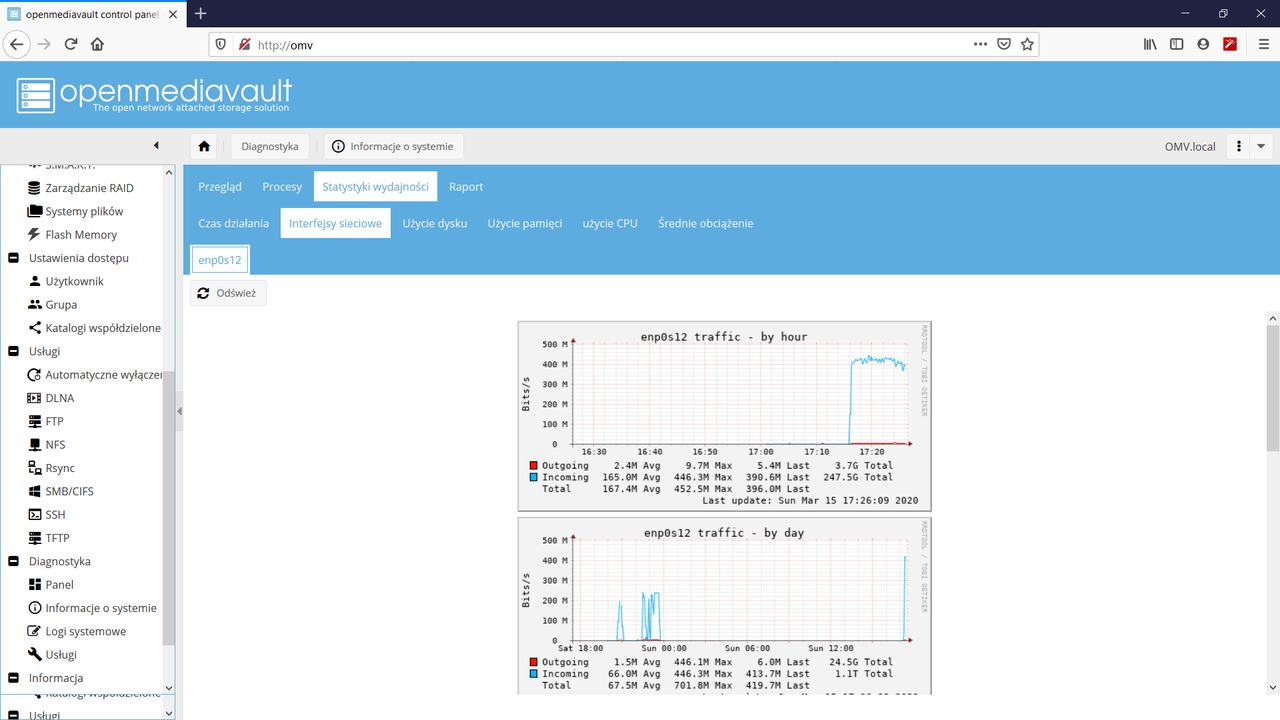Click the Firefox sidebar toggle icon
The image size is (1280, 720).
pos(1177,44)
